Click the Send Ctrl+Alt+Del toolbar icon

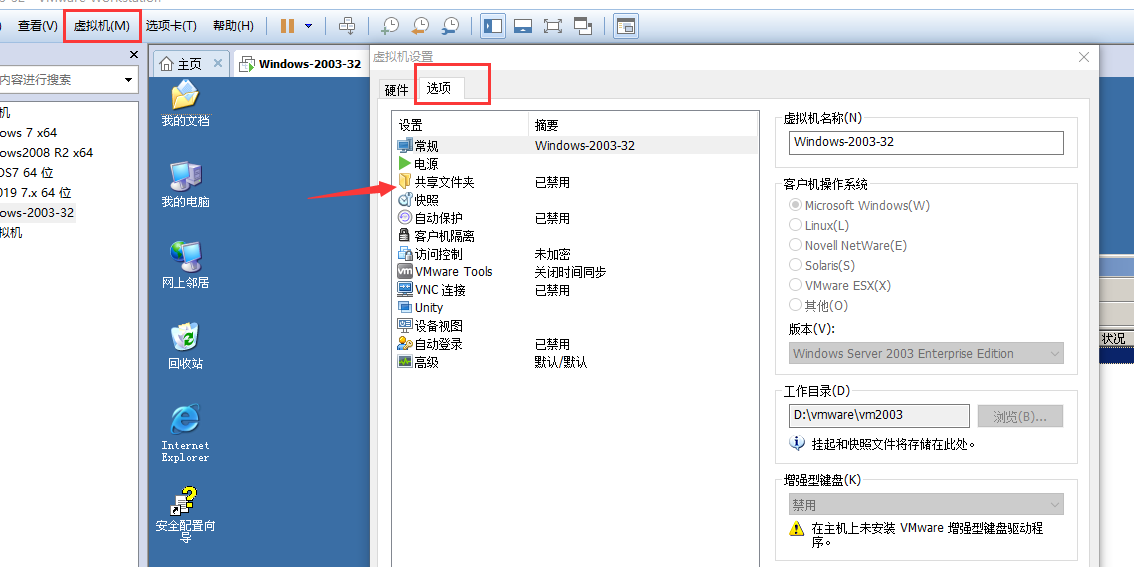(x=347, y=26)
